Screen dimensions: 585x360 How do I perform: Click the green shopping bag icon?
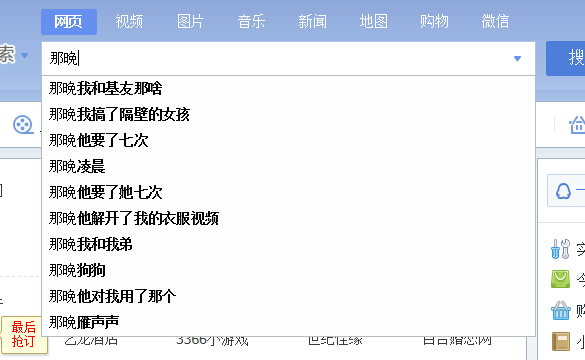(x=560, y=279)
